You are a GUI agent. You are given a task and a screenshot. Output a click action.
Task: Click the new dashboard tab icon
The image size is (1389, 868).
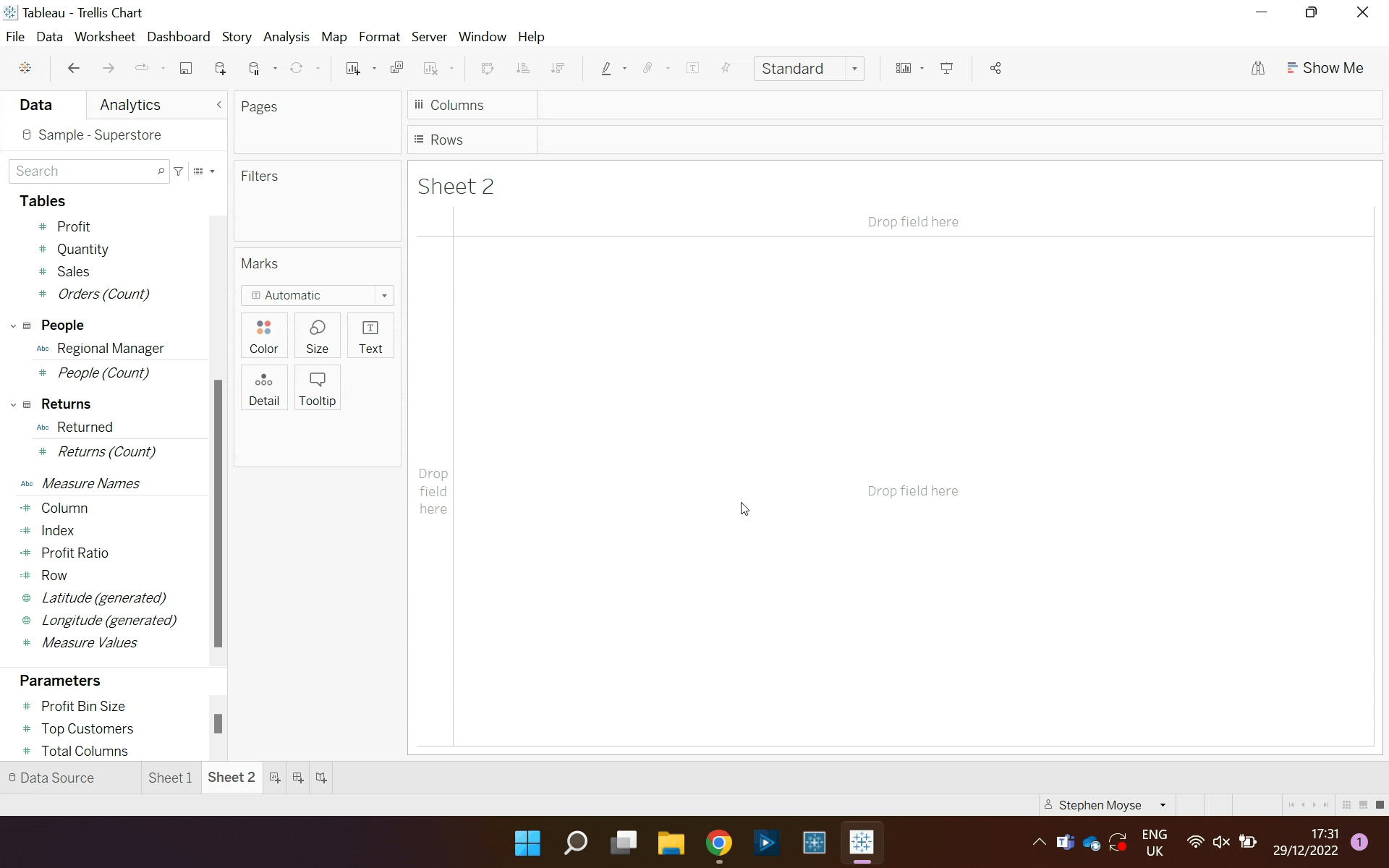pos(298,778)
